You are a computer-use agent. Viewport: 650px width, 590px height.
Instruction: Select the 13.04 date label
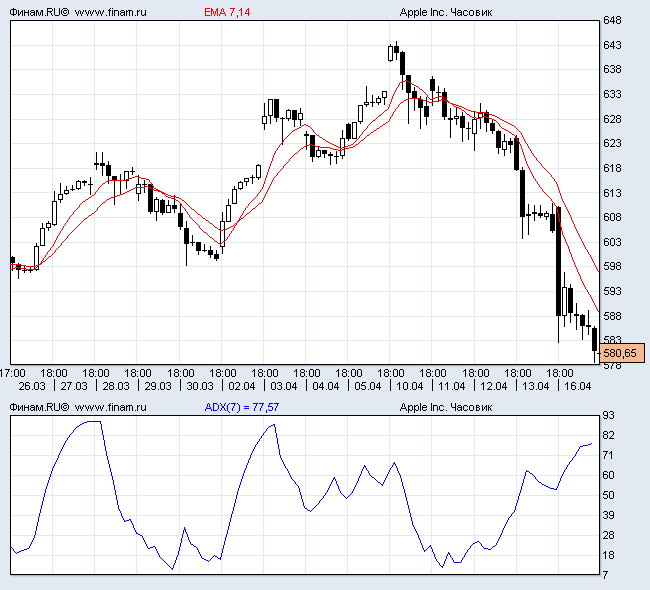(536, 386)
